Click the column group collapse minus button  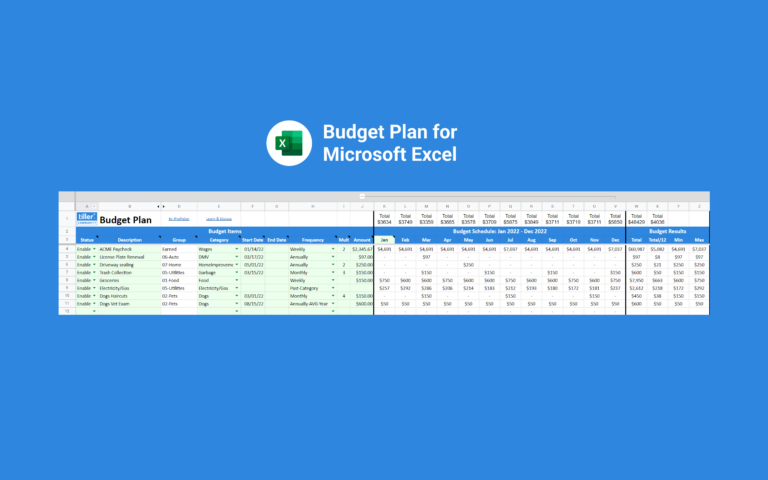click(362, 196)
